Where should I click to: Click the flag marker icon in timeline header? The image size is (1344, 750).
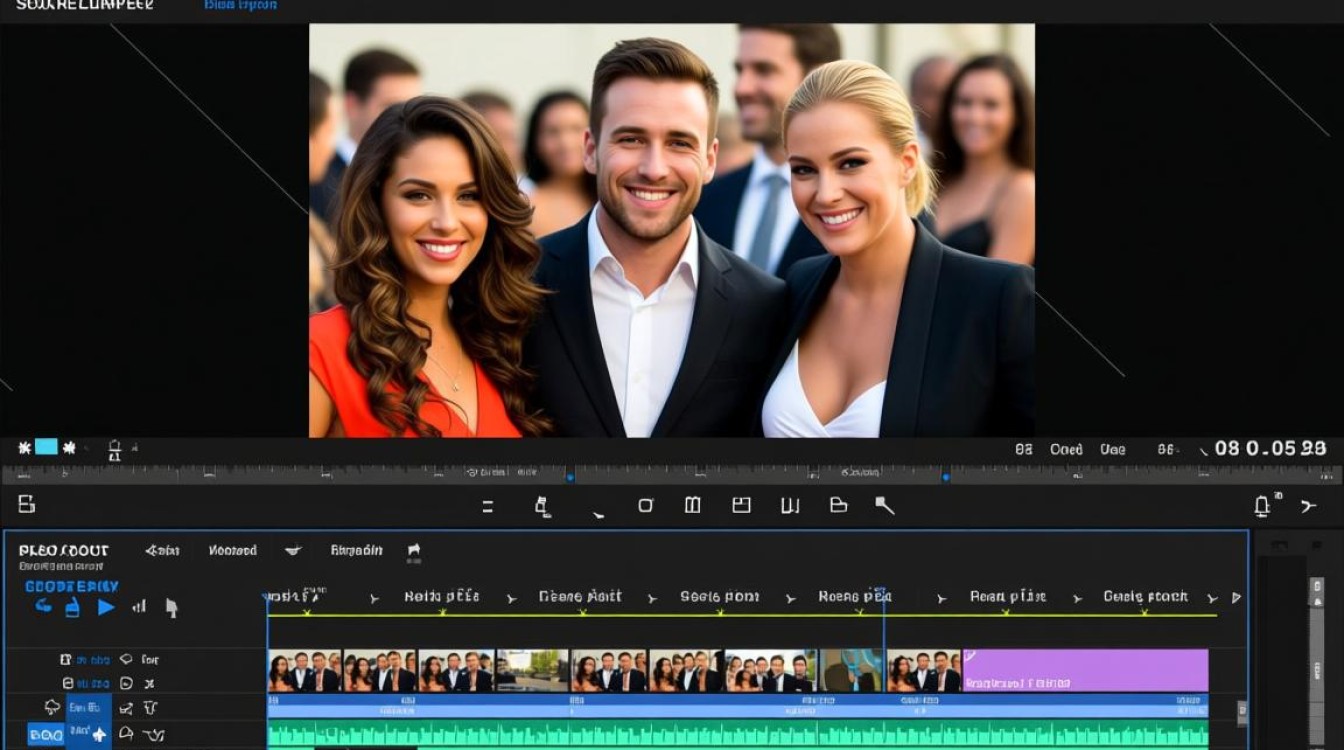[414, 550]
